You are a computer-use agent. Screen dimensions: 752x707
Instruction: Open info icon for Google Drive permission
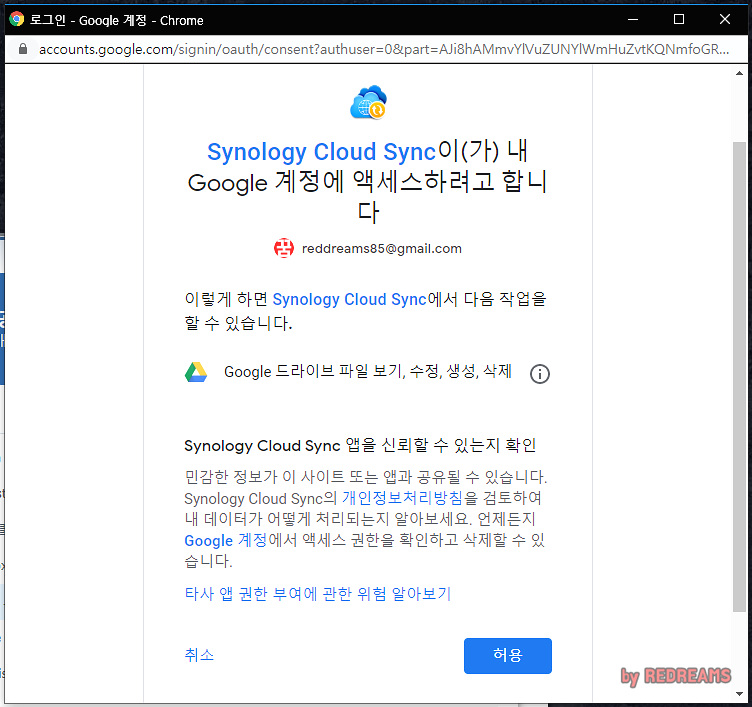coord(540,374)
